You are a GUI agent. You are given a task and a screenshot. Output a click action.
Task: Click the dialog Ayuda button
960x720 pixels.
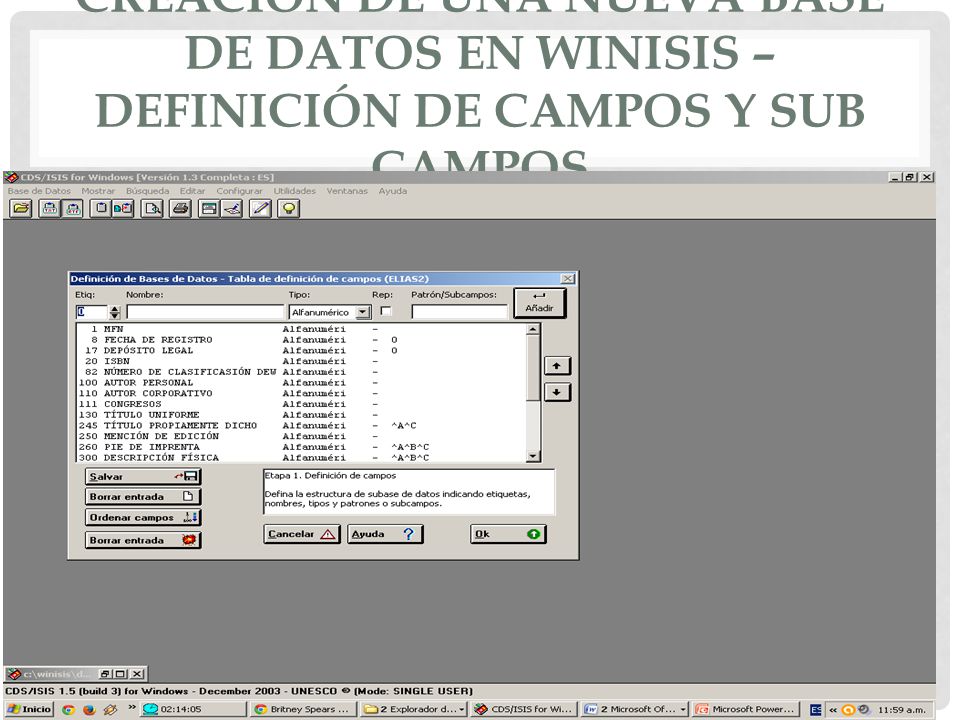coord(384,534)
